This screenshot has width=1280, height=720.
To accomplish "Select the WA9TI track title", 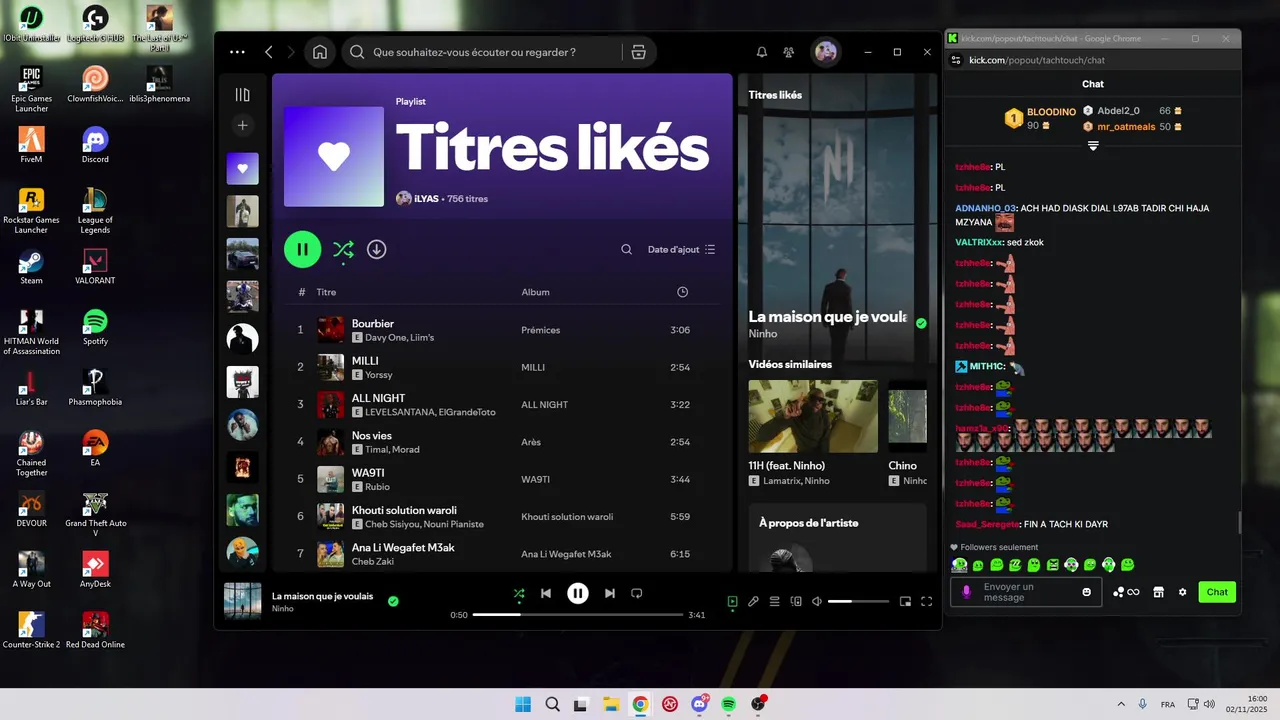I will (x=368, y=473).
